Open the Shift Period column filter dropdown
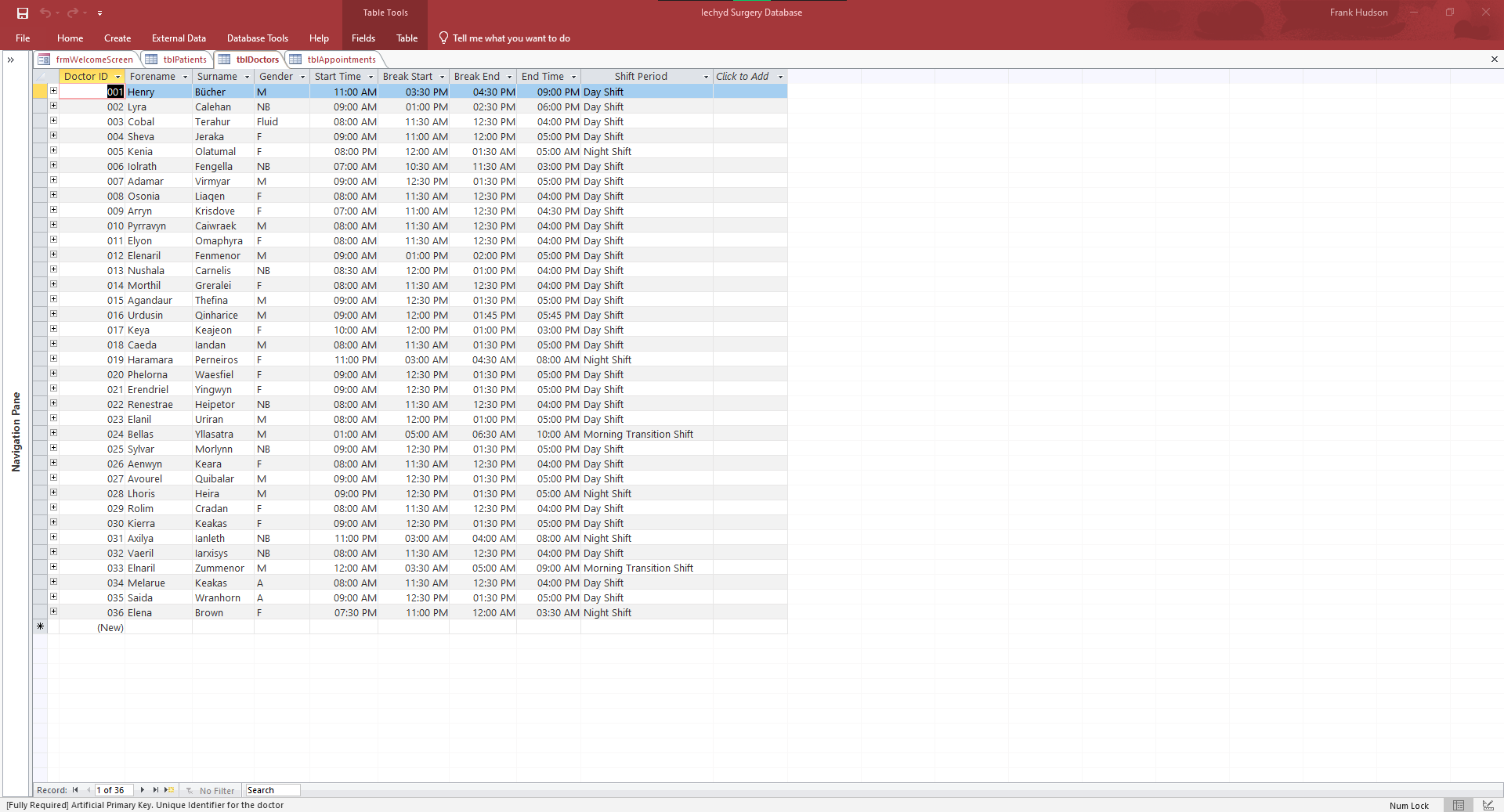 point(706,77)
